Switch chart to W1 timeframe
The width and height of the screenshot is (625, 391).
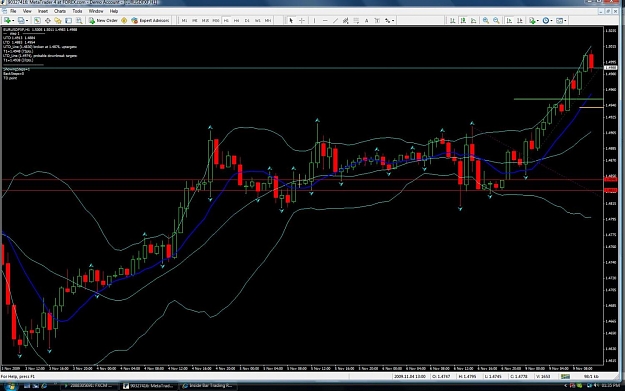pos(257,20)
